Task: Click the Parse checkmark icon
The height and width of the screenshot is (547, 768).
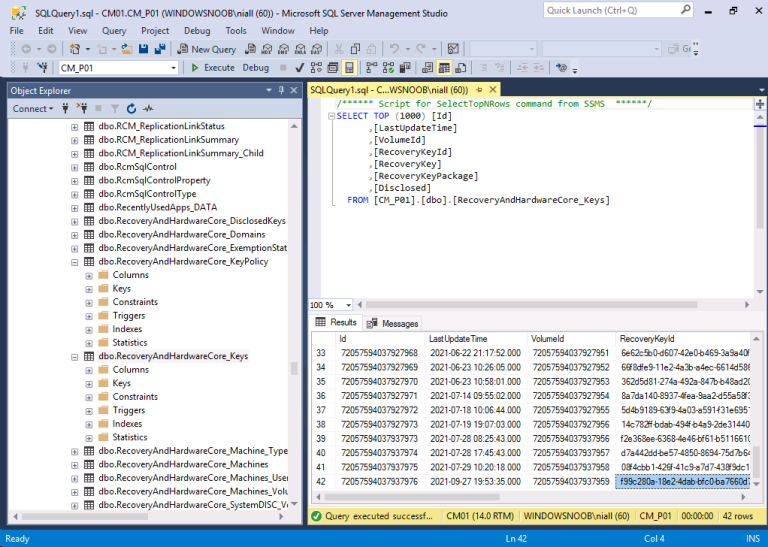Action: pyautogui.click(x=299, y=68)
